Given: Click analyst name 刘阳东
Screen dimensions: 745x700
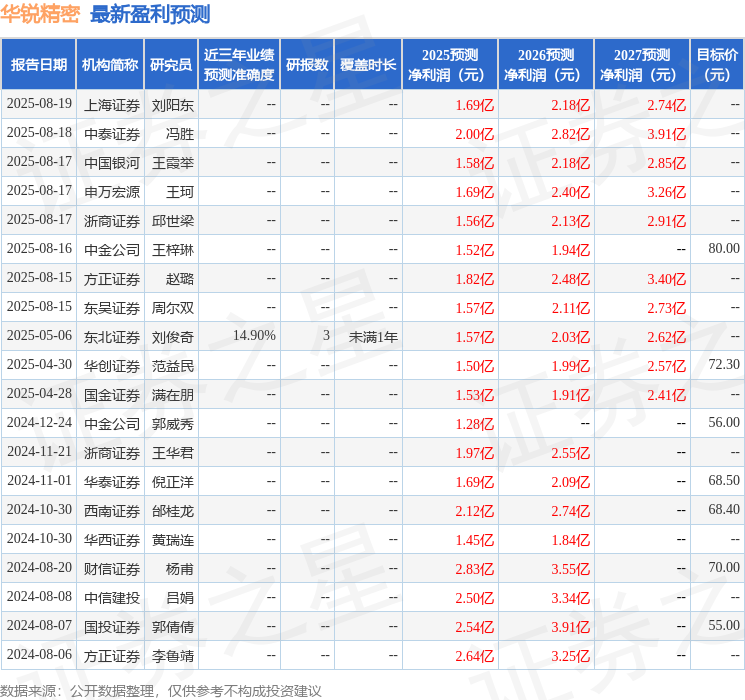Looking at the screenshot, I should click(172, 105).
